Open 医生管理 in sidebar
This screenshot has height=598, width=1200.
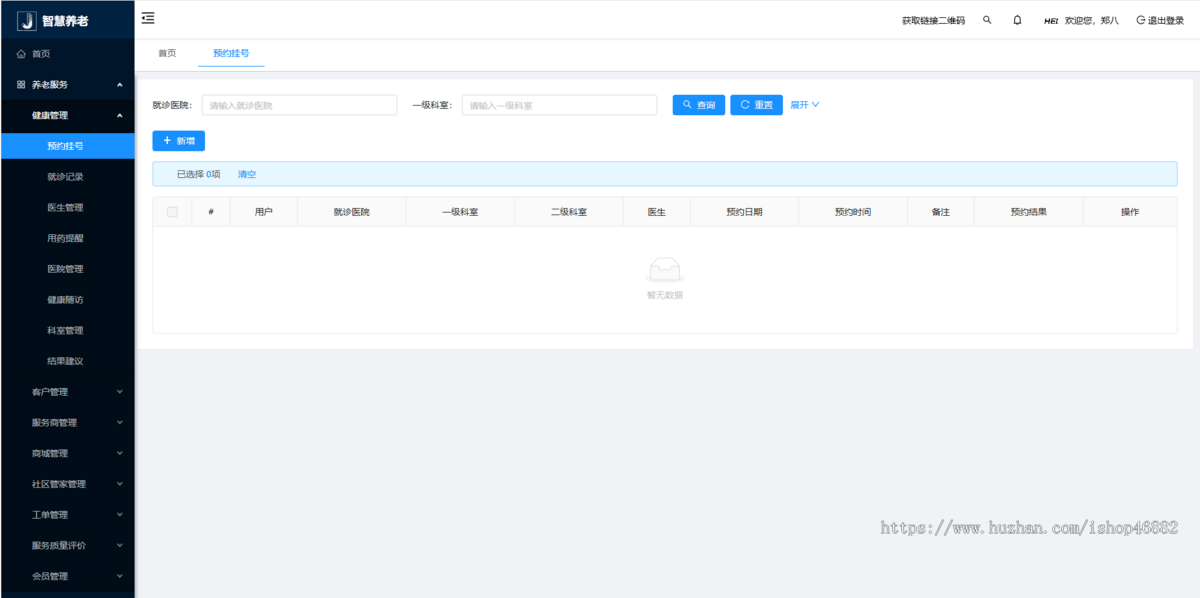pyautogui.click(x=67, y=208)
